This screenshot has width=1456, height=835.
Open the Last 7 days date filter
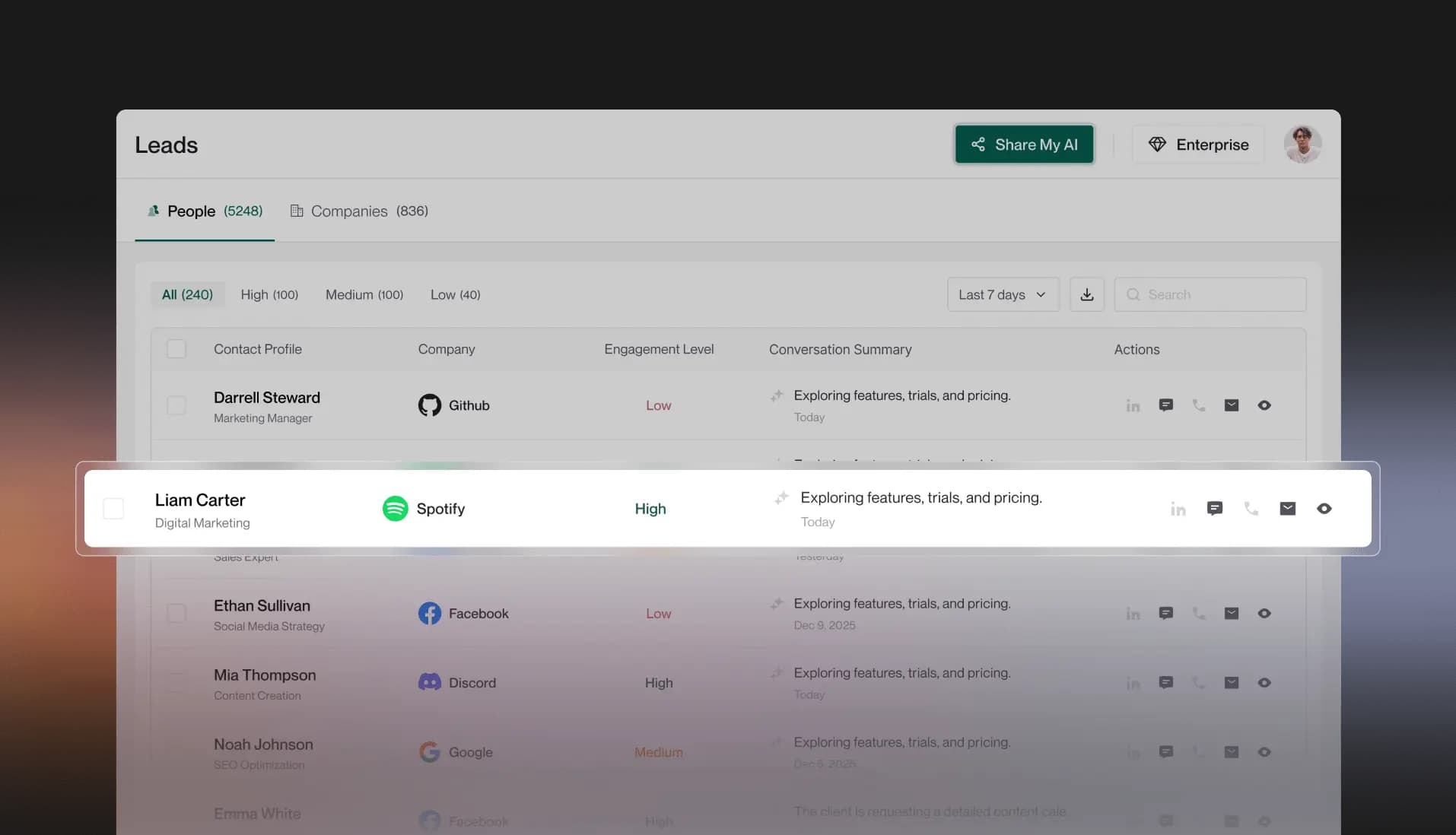coord(1003,294)
